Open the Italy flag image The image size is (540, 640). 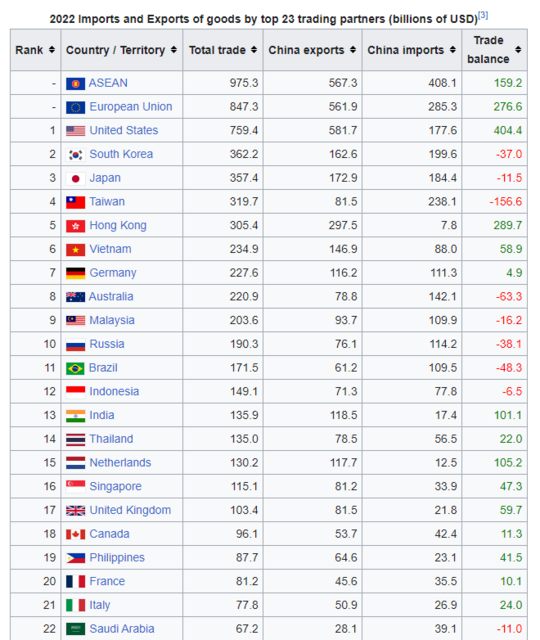[x=76, y=605]
